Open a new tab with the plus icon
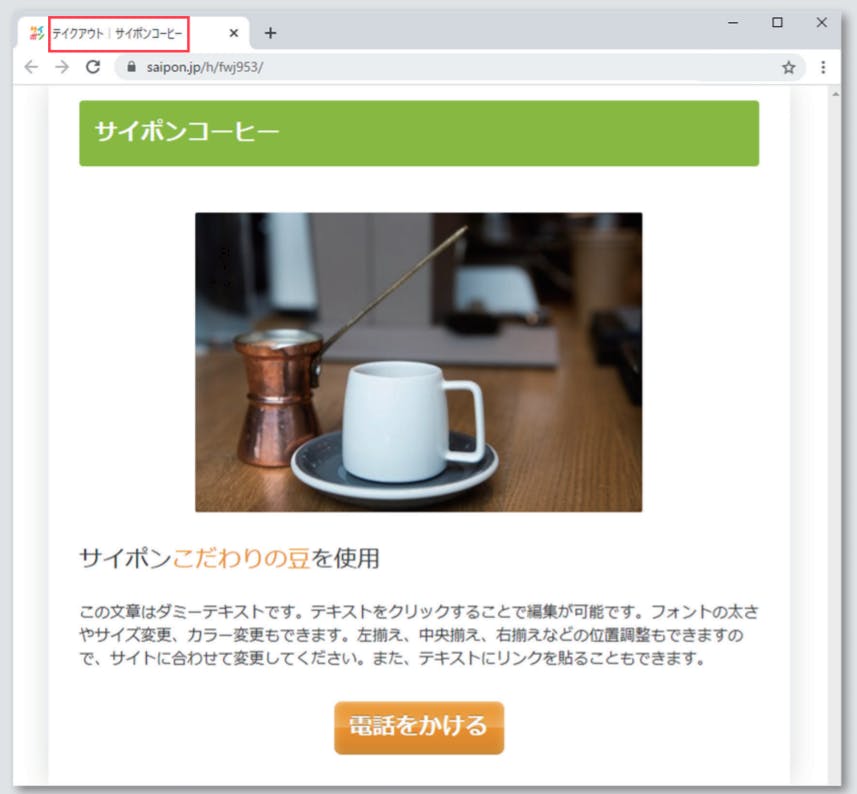 (x=270, y=32)
